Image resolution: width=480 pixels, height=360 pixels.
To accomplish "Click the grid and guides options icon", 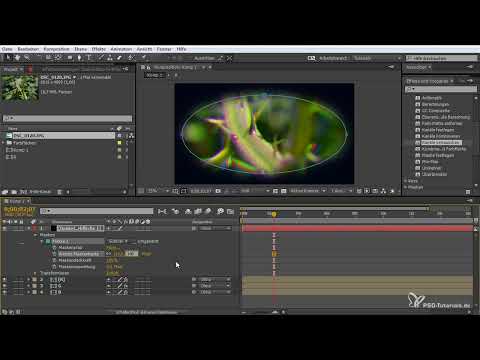I will point(175,191).
